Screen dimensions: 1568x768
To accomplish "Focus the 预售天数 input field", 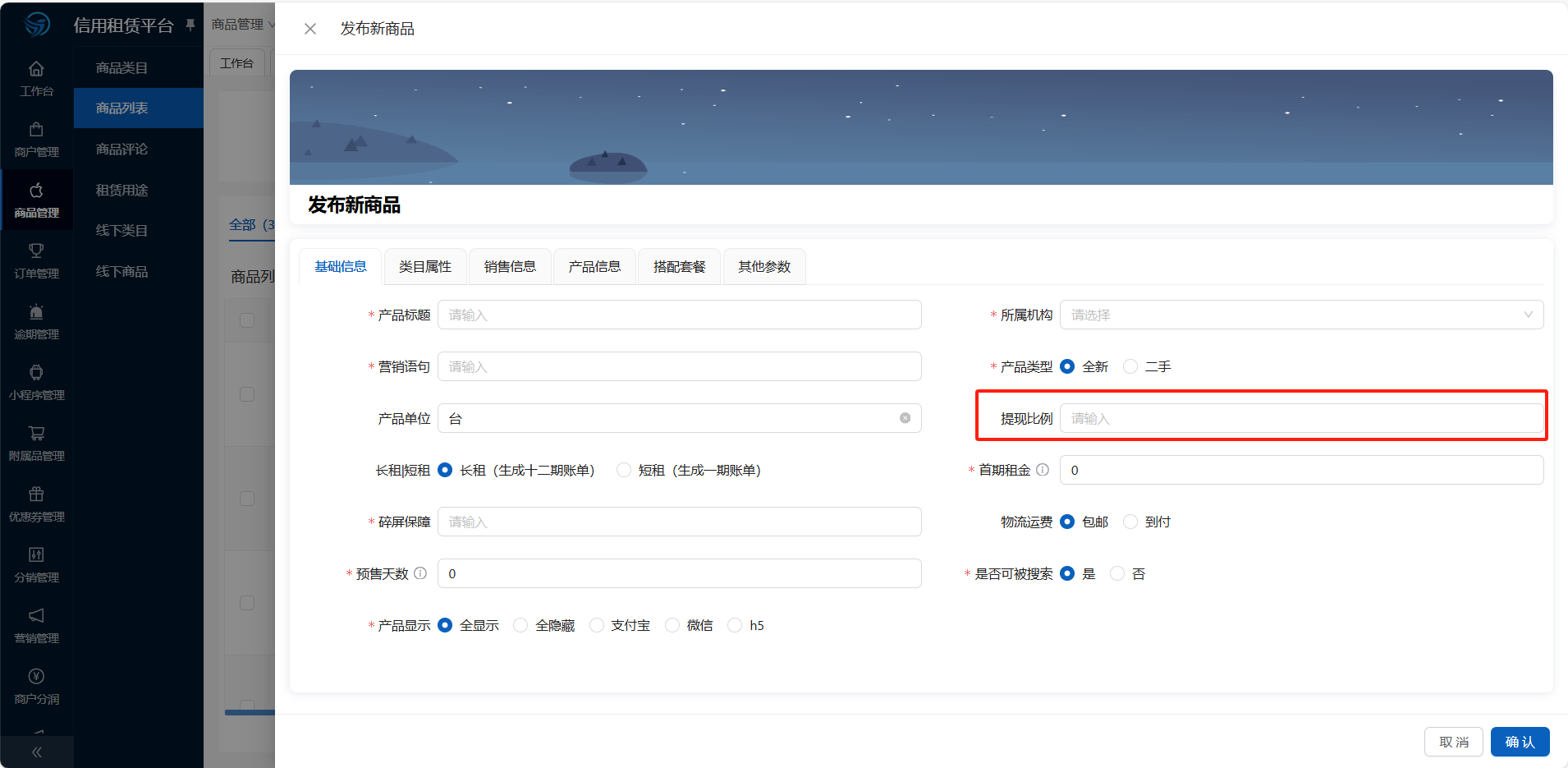I will pyautogui.click(x=680, y=573).
